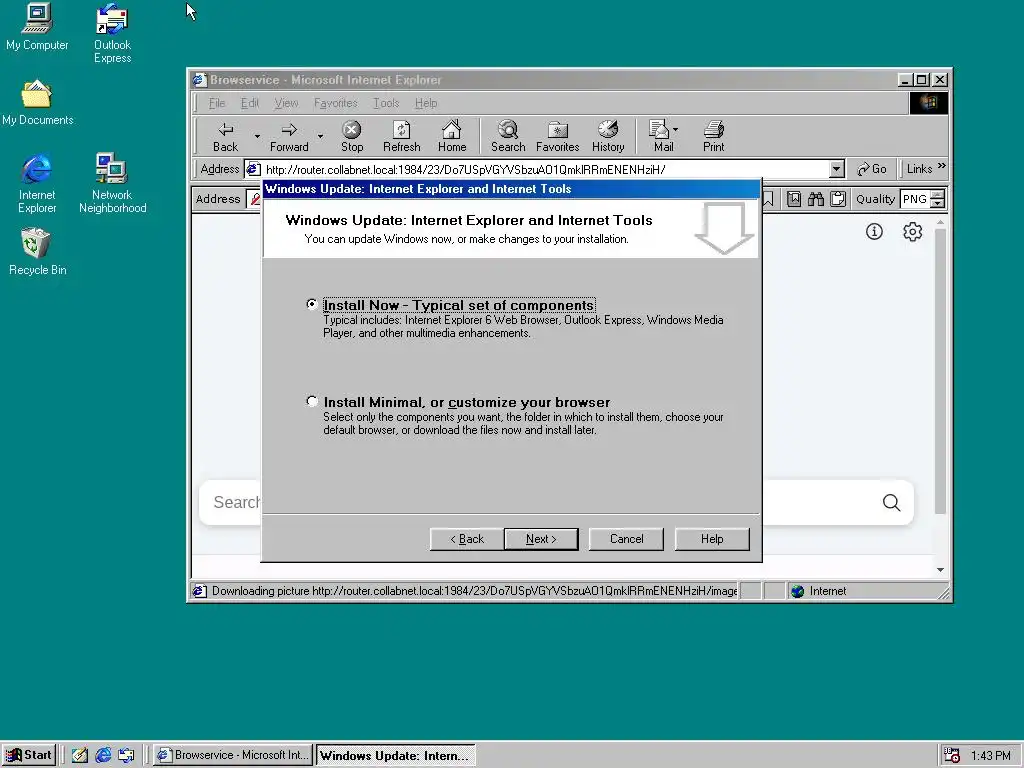Decrease Quality with spinner down arrow
This screenshot has width=1024, height=768.
click(x=938, y=203)
